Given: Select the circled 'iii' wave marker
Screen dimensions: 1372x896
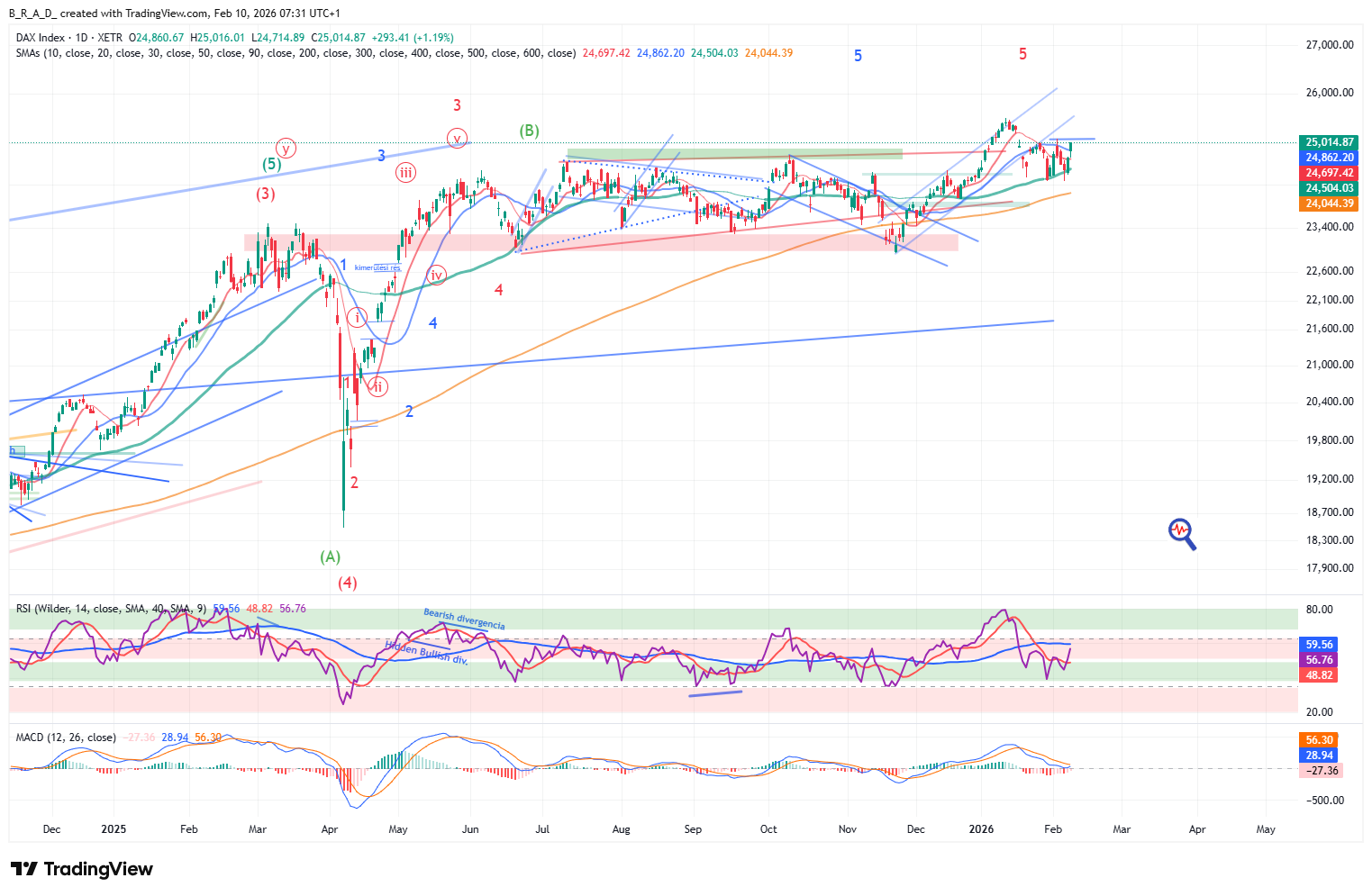Looking at the screenshot, I should coord(406,173).
